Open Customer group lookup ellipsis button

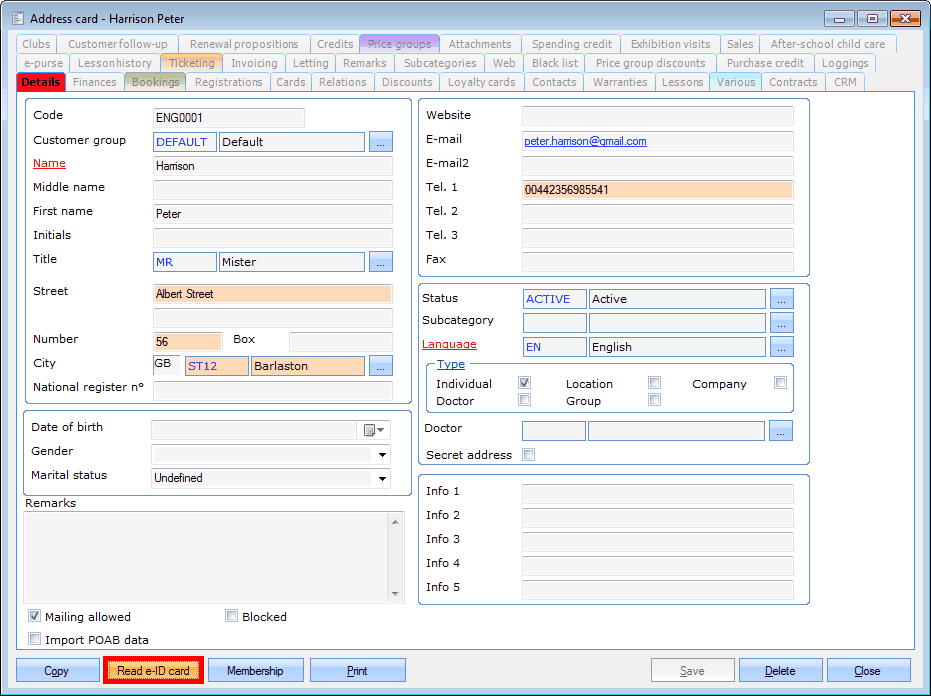pyautogui.click(x=381, y=142)
